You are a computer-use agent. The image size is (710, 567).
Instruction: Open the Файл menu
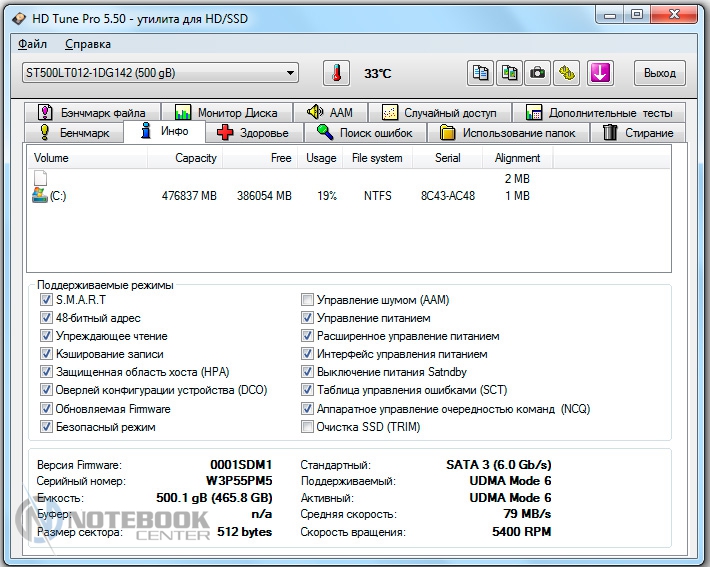coord(32,44)
